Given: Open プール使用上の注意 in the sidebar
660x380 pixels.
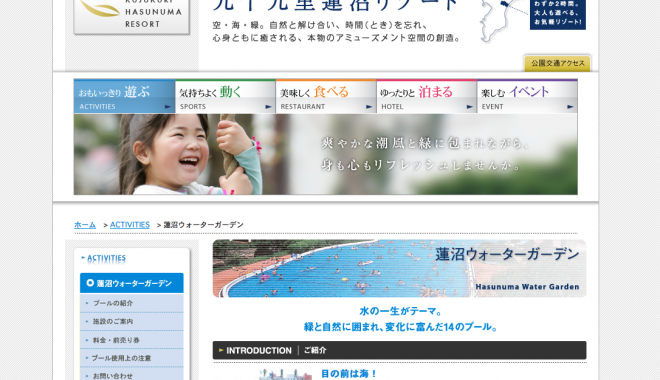Looking at the screenshot, I should (x=132, y=358).
